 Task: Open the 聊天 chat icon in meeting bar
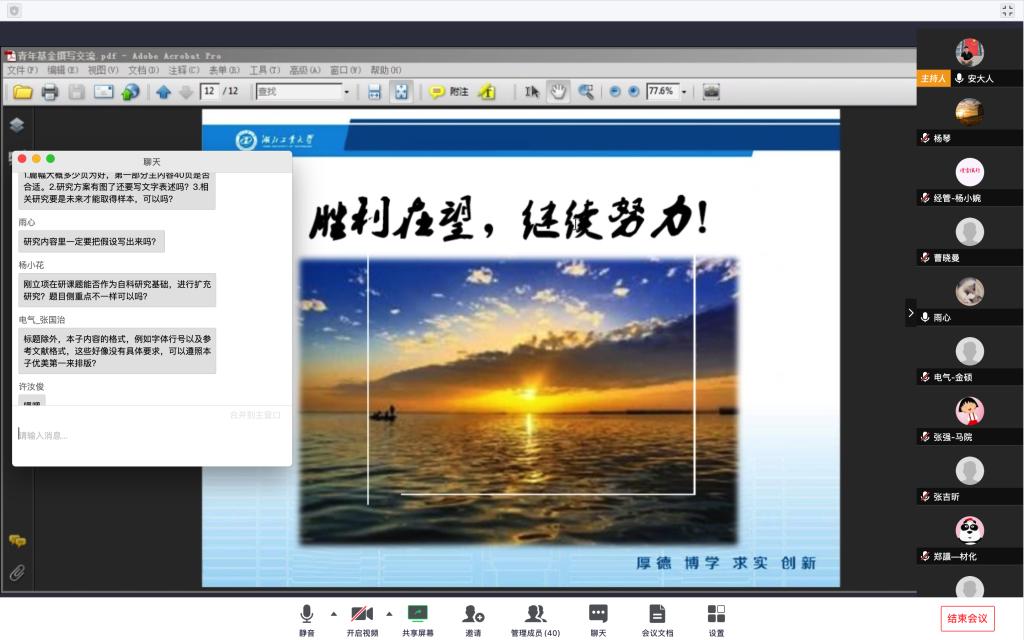point(598,619)
